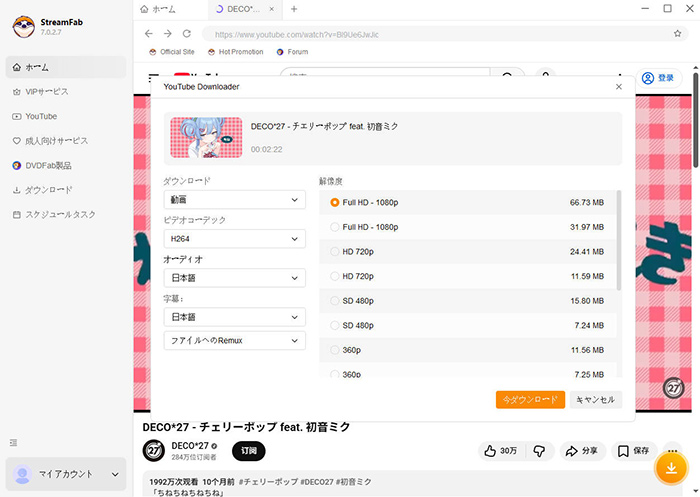Click the resolution list scrollbar
This screenshot has height=497, width=700.
619,240
